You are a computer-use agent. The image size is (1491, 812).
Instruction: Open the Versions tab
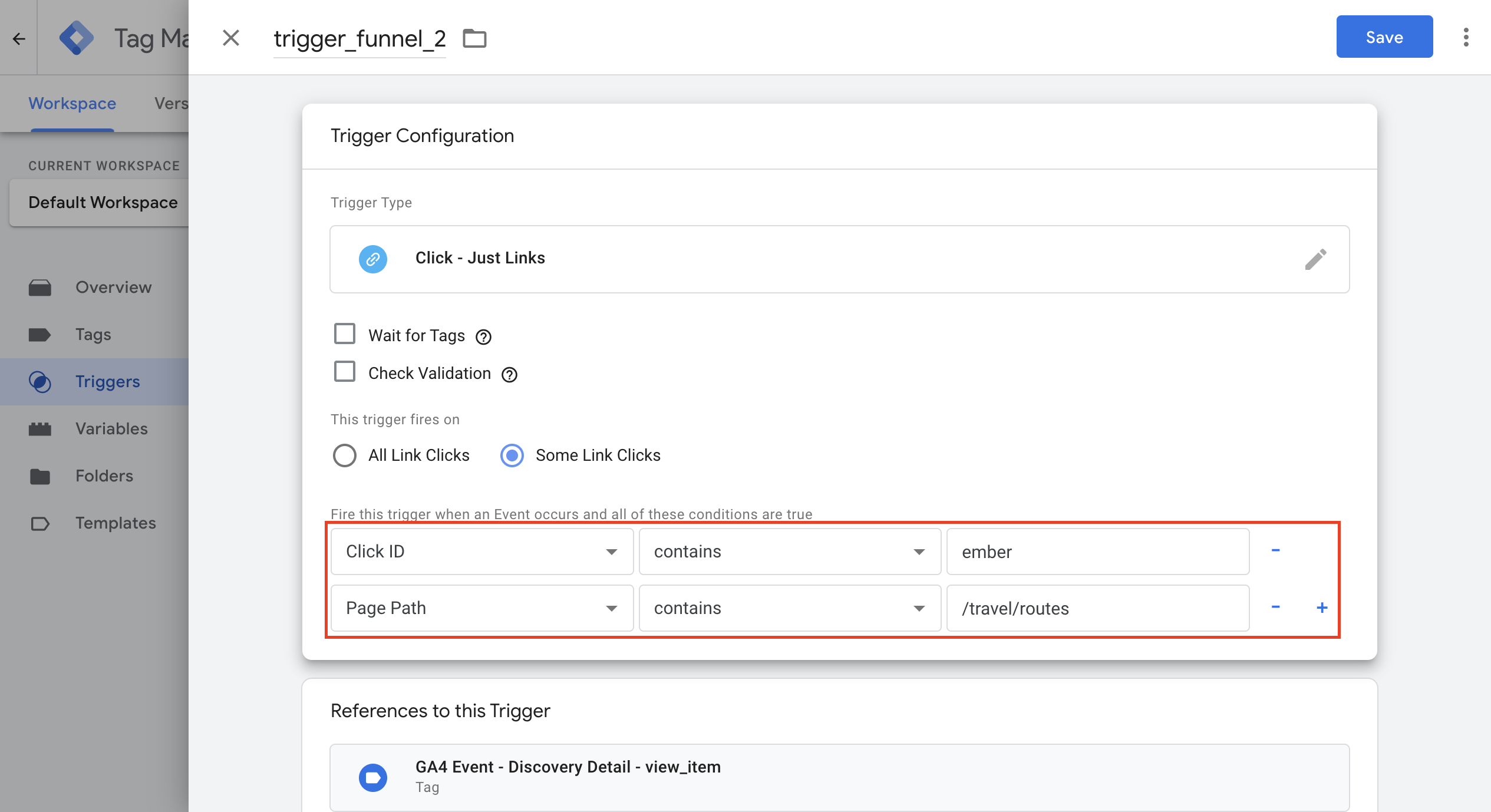tap(171, 103)
